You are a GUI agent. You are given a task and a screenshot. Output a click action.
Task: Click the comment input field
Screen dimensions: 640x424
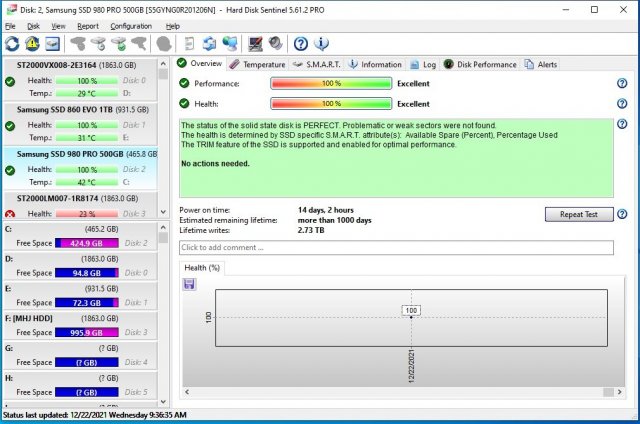point(396,247)
